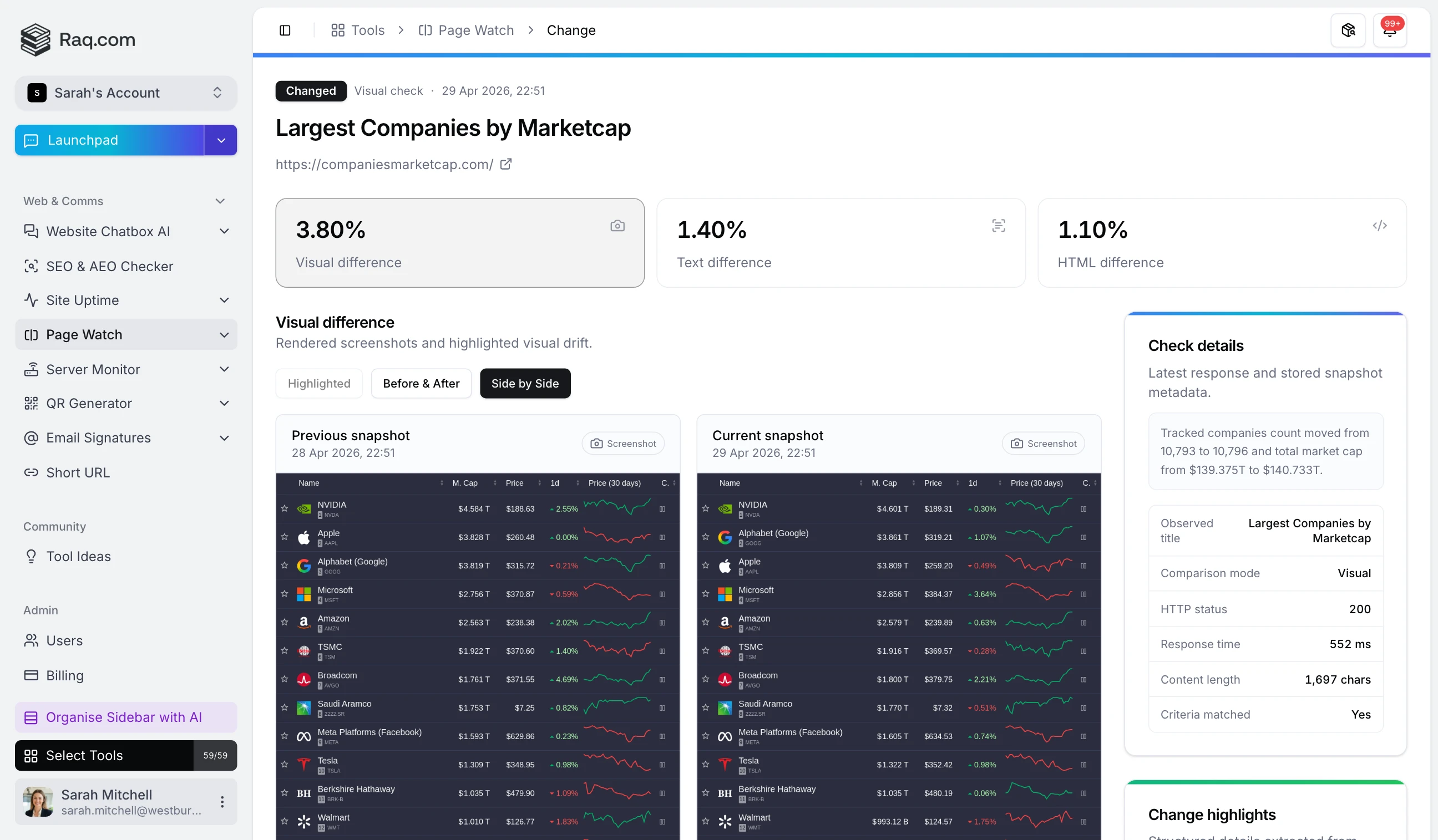1438x840 pixels.
Task: Open the Users admin section
Action: coord(64,640)
